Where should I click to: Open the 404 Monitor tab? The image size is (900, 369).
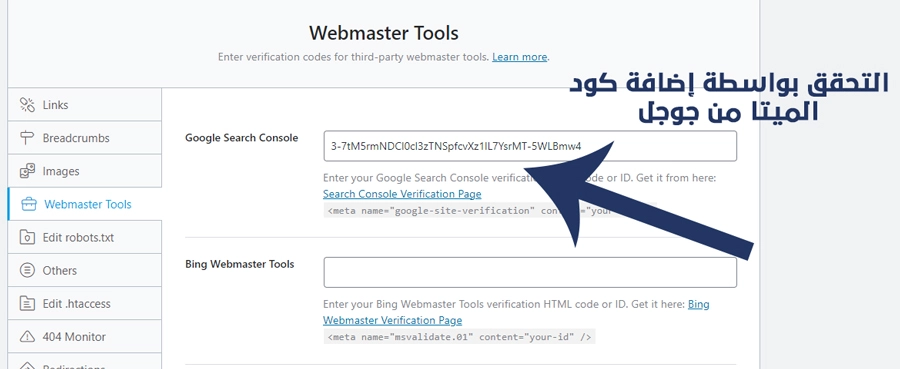pyautogui.click(x=85, y=336)
